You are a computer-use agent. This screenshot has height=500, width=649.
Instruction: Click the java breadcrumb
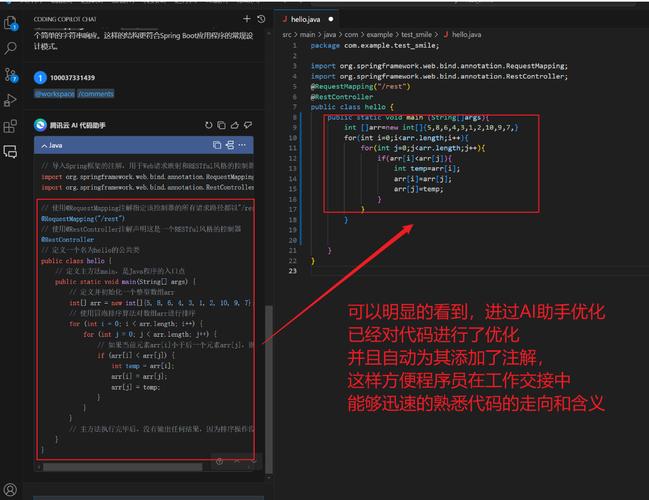330,35
